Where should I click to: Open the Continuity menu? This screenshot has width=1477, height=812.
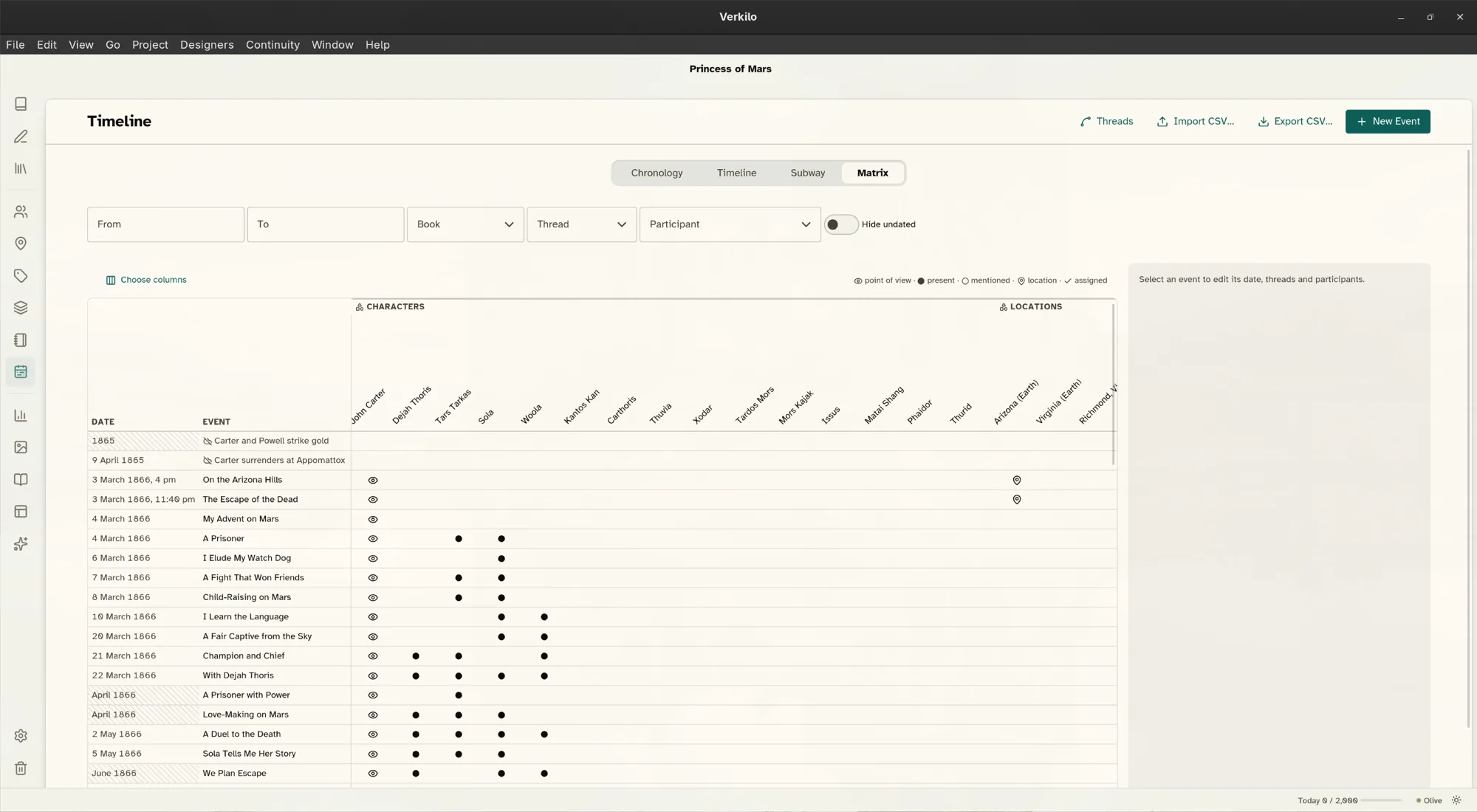(273, 45)
